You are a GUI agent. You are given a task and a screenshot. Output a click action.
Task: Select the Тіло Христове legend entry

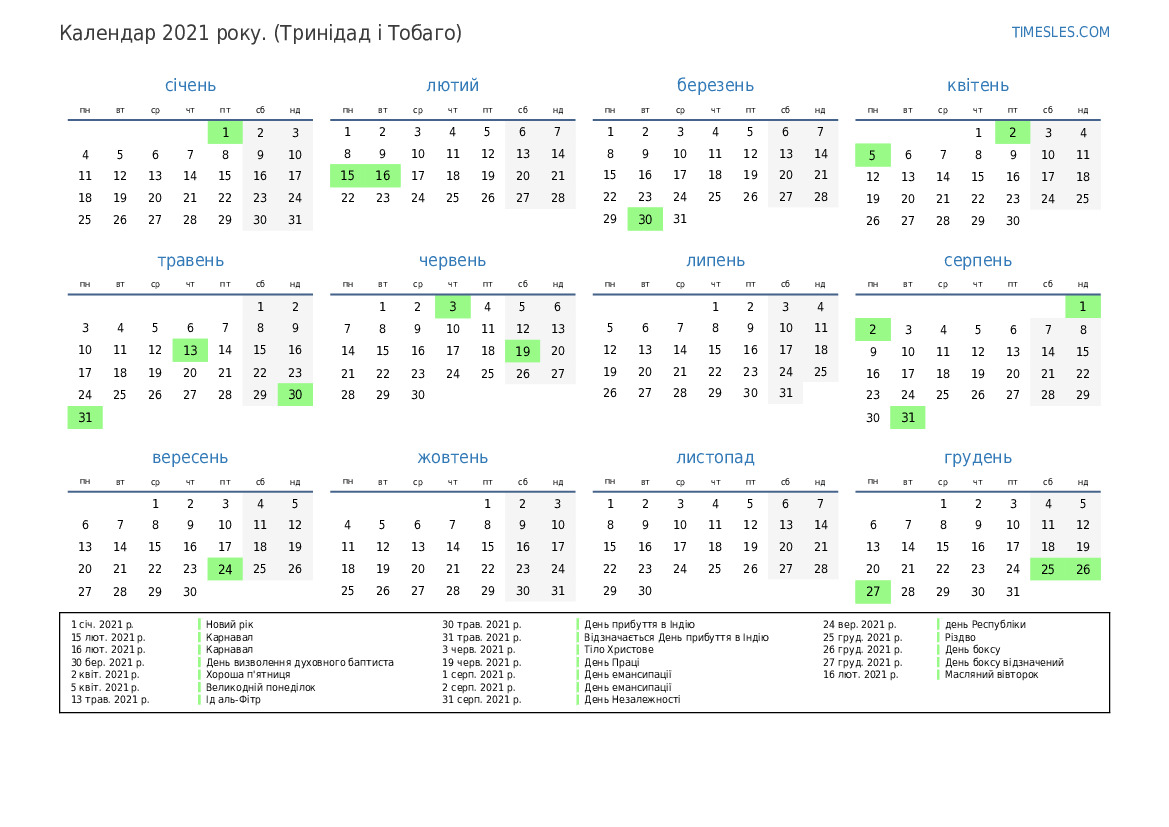tap(619, 650)
